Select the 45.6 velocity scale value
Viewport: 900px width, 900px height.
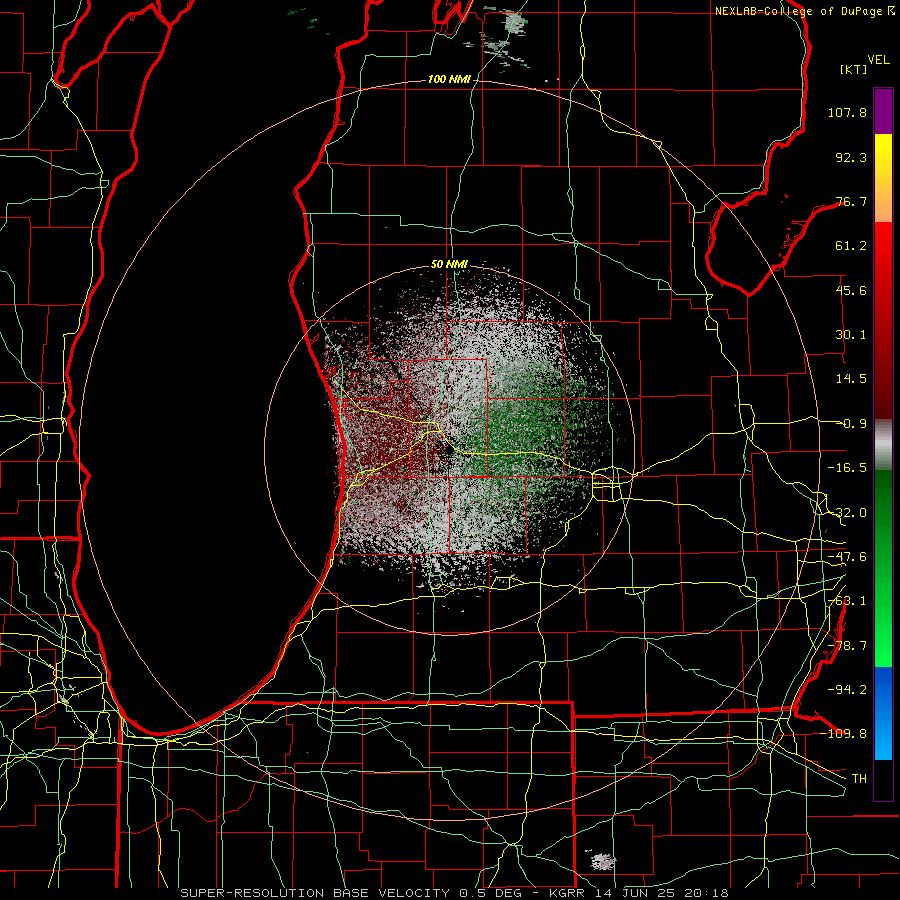tap(851, 290)
